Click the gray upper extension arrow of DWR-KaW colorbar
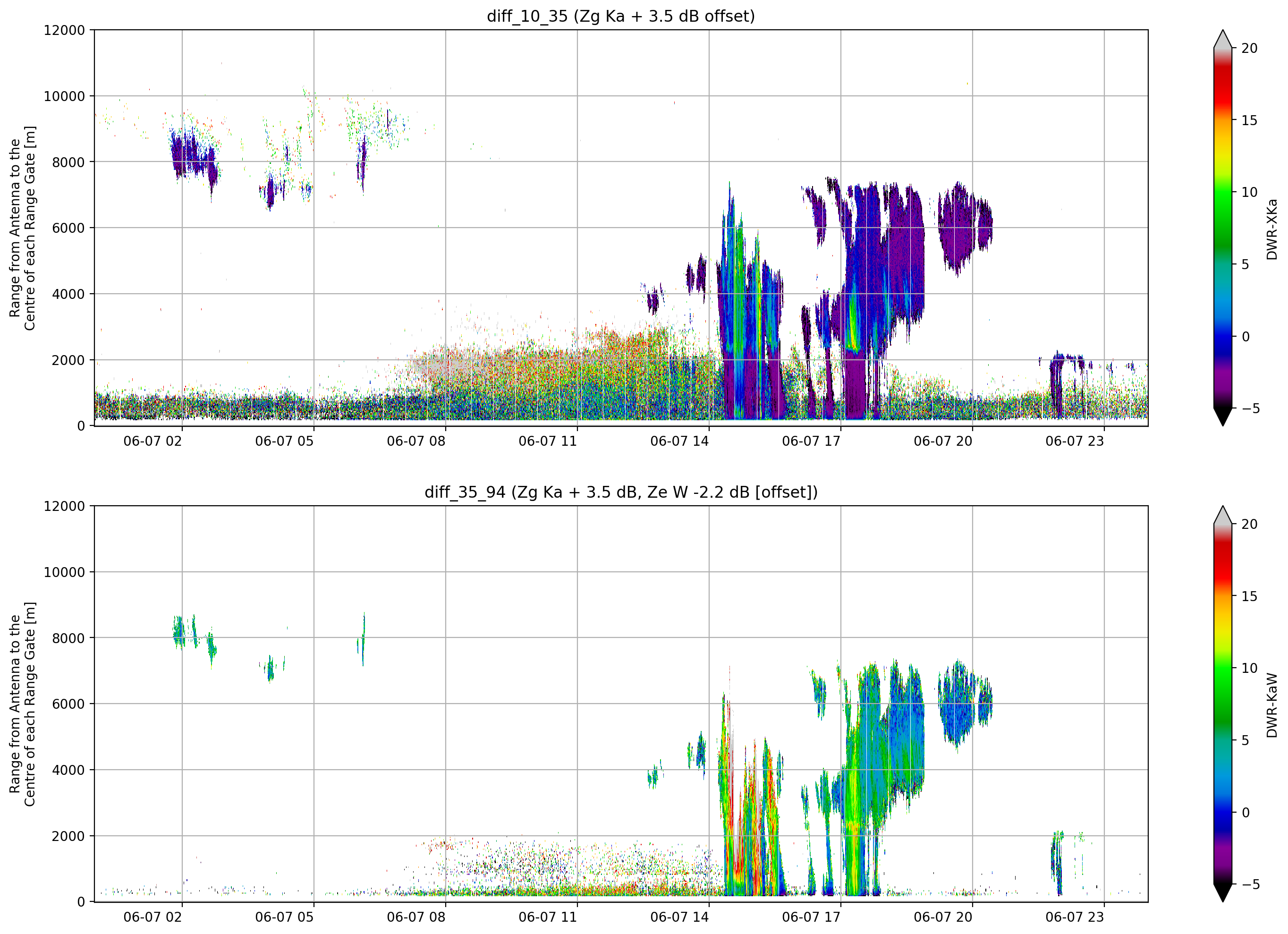Image resolution: width=1288 pixels, height=934 pixels. point(1223,515)
